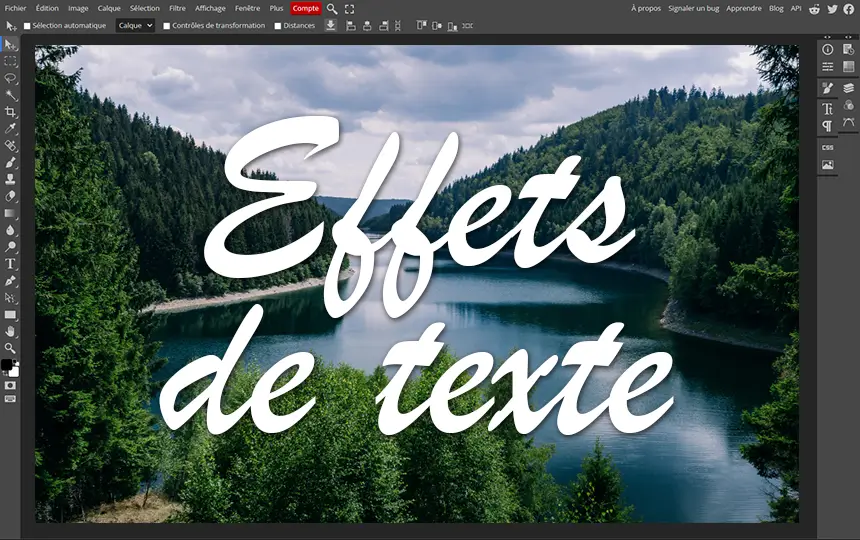Click the keyboard icon at toolbar bottom

tap(10, 399)
